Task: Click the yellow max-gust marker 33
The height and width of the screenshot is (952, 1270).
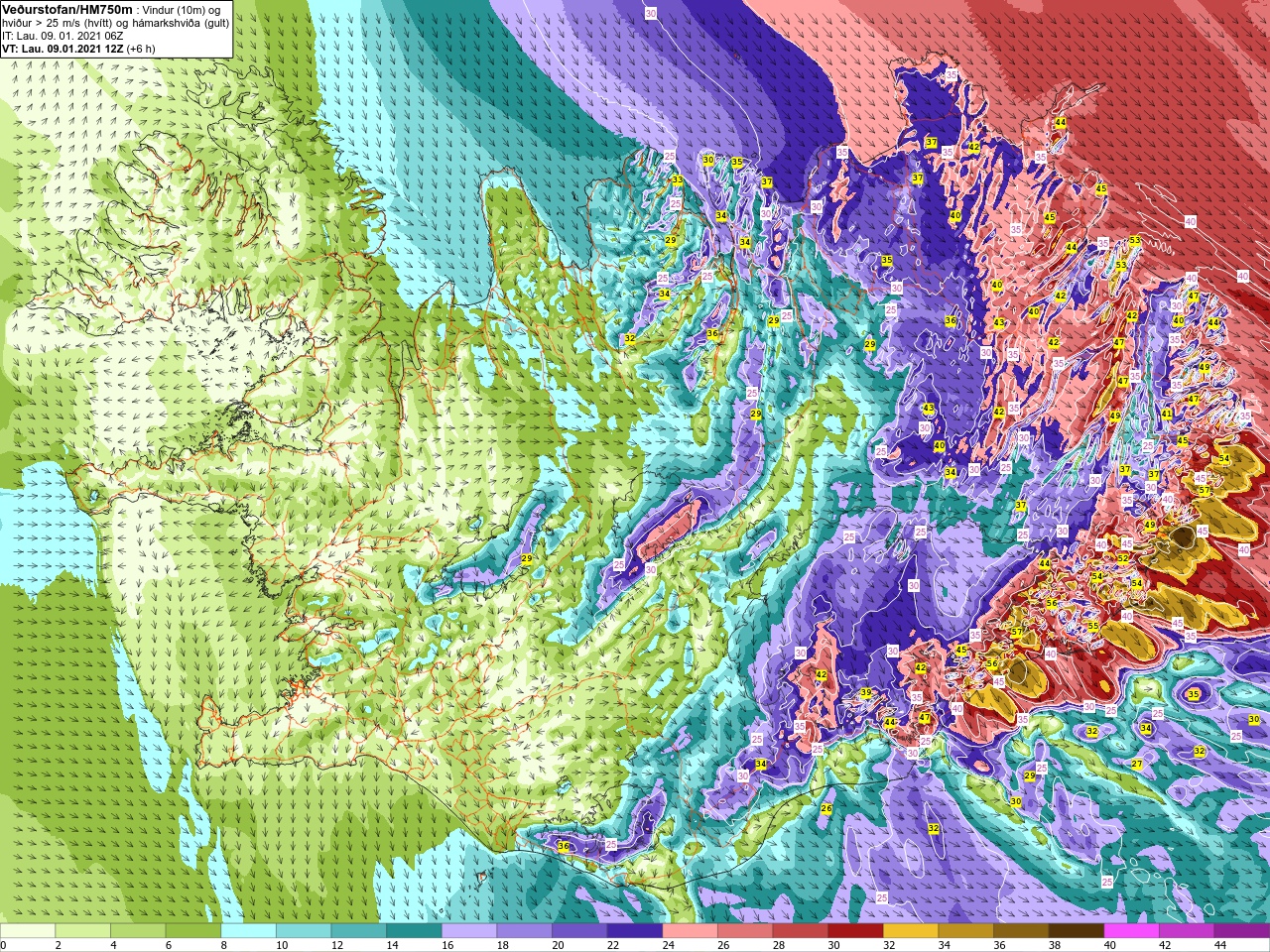Action: pos(677,179)
